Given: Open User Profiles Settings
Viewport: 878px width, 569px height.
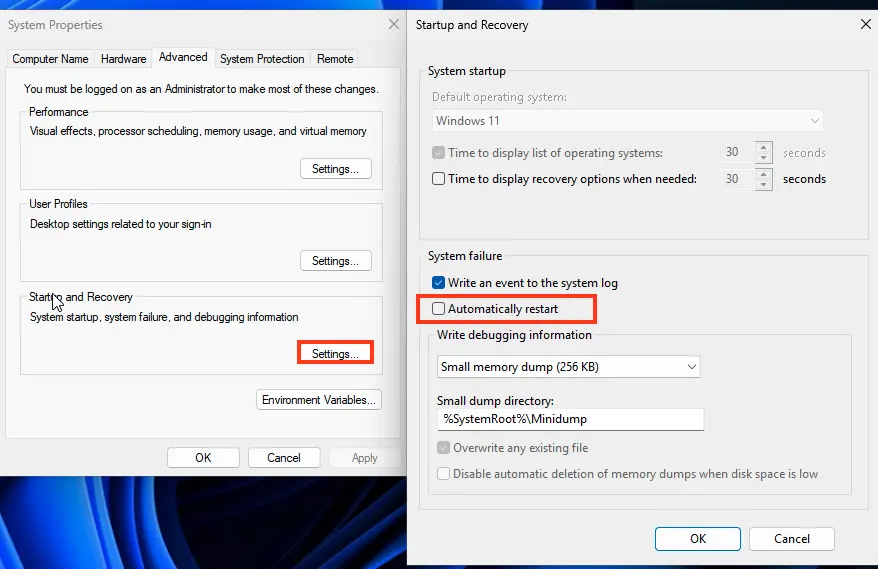Looking at the screenshot, I should [x=335, y=261].
